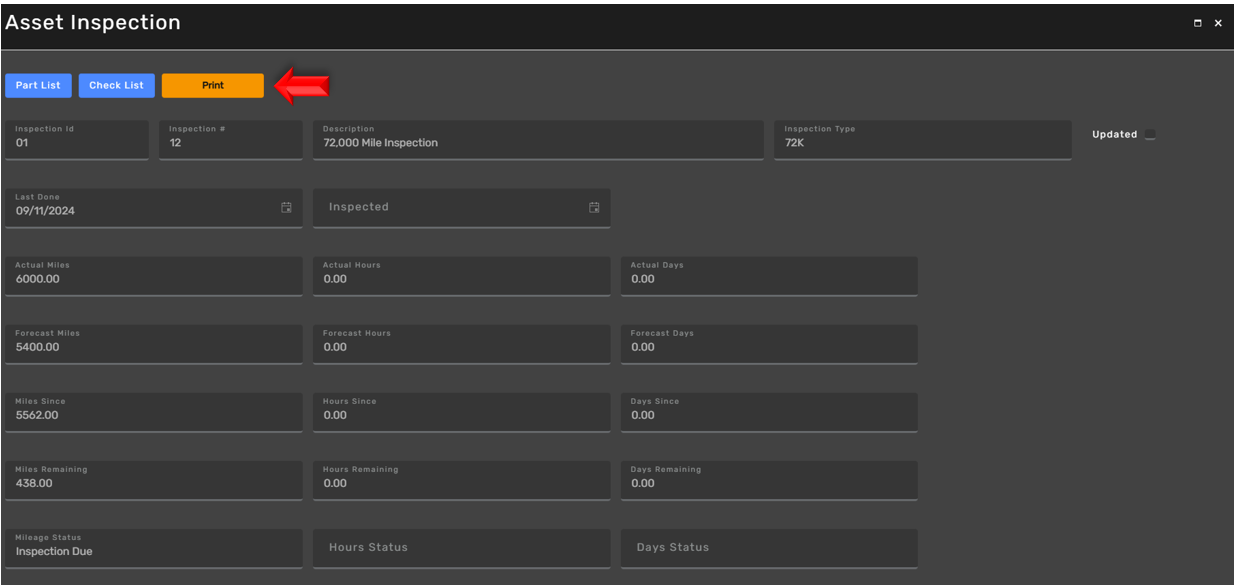Click the Miles Since field
The width and height of the screenshot is (1234, 585).
click(x=154, y=412)
